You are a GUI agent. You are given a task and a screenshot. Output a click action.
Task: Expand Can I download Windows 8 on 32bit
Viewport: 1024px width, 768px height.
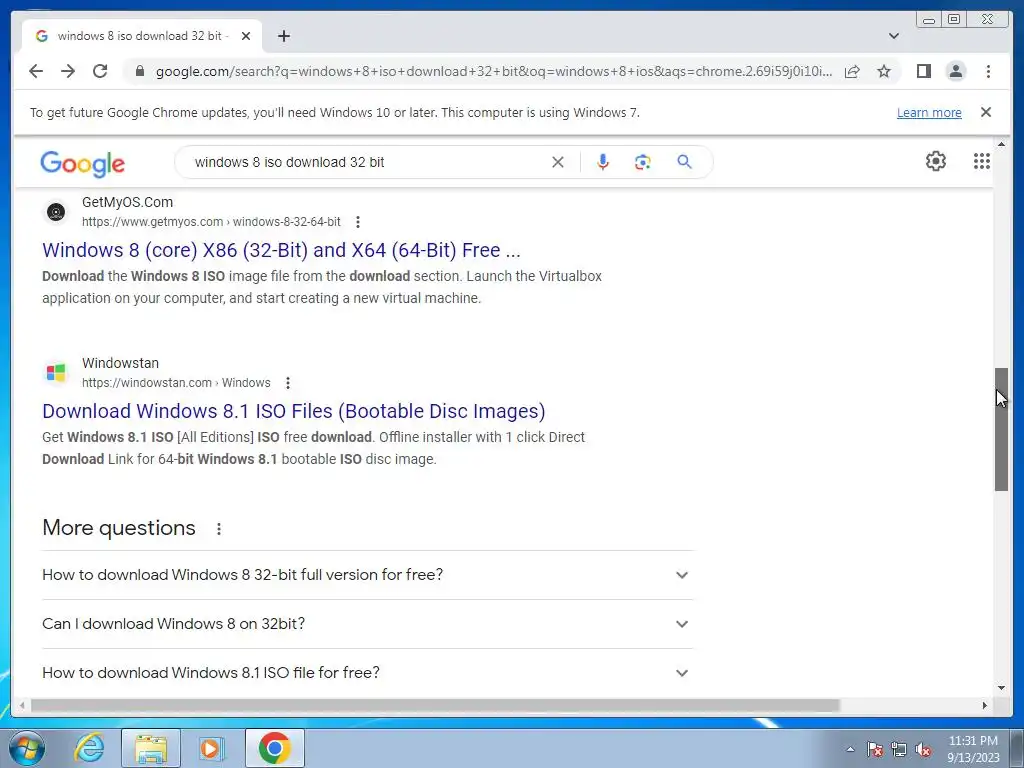pos(368,624)
